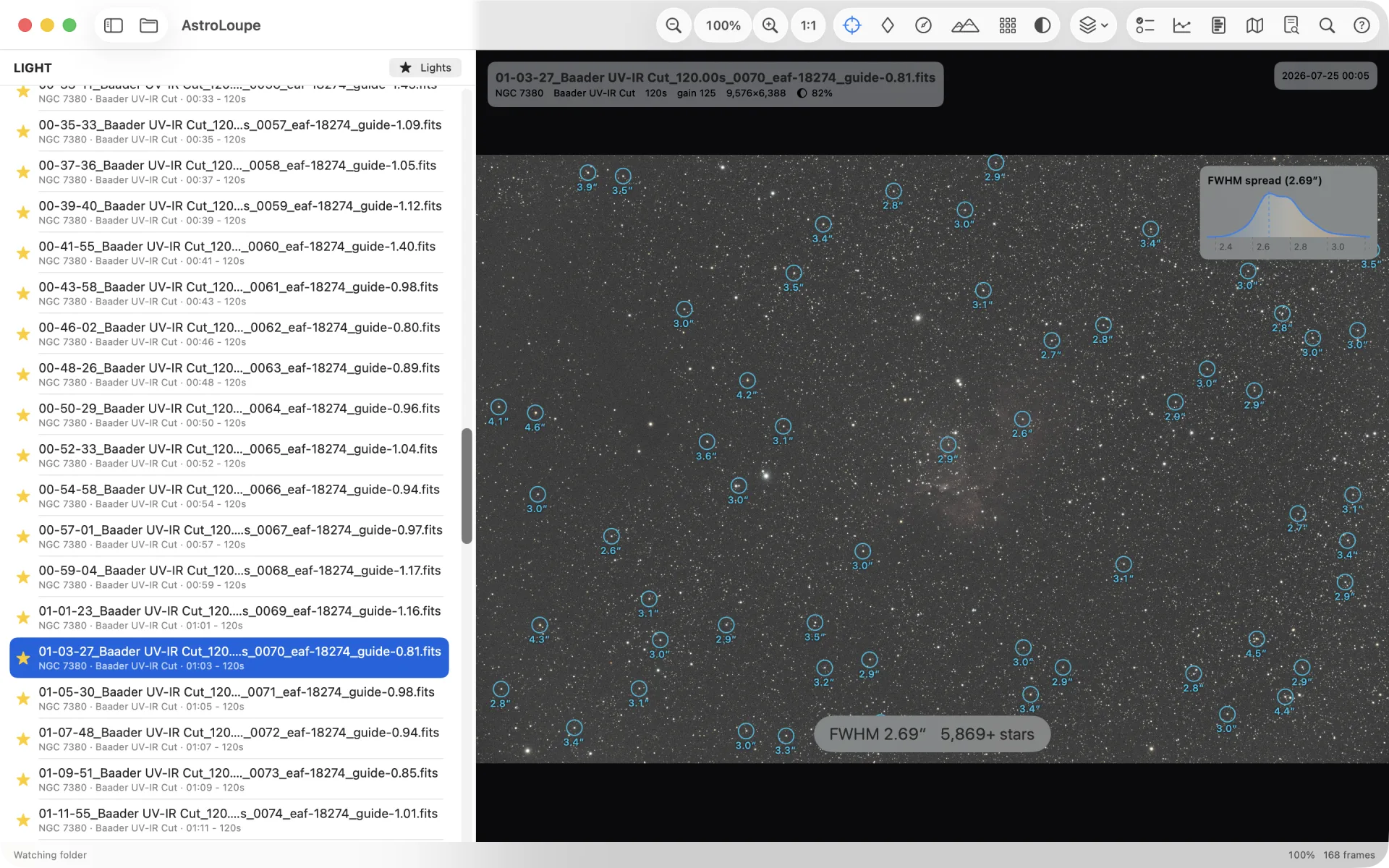The image size is (1389, 868).
Task: Click the star marker labeled 4.4″
Action: pos(1286,697)
